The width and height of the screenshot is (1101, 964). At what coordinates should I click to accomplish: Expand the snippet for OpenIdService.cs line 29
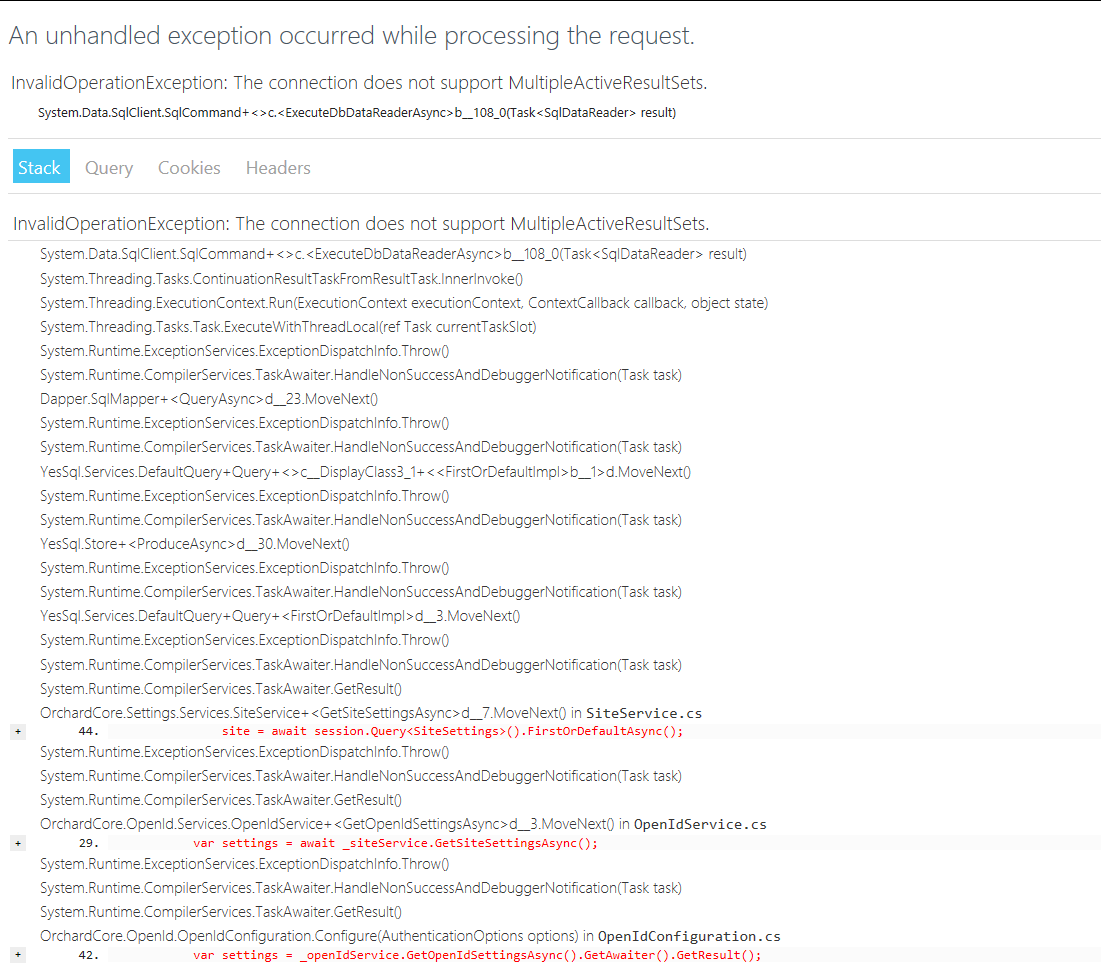point(17,843)
